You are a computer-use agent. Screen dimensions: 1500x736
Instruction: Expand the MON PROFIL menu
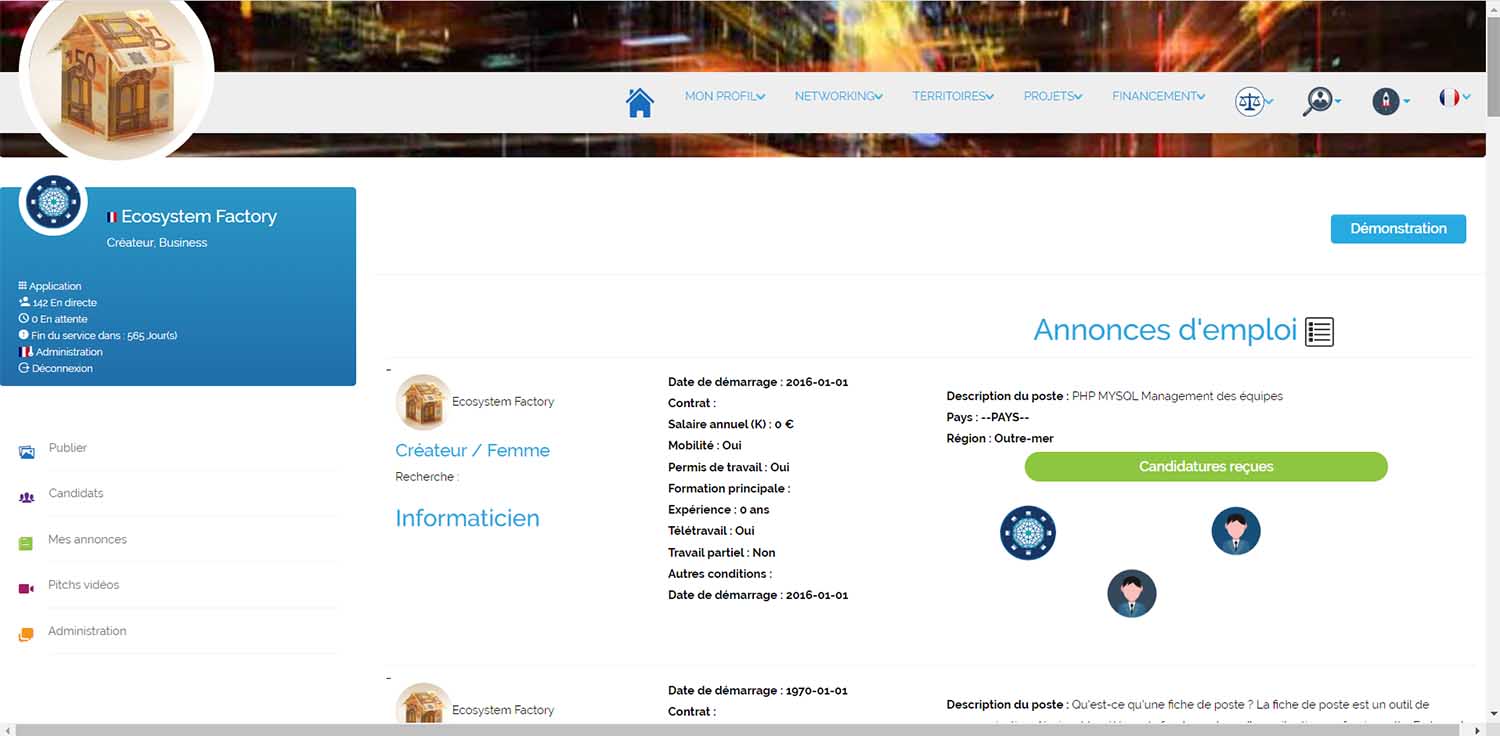725,96
